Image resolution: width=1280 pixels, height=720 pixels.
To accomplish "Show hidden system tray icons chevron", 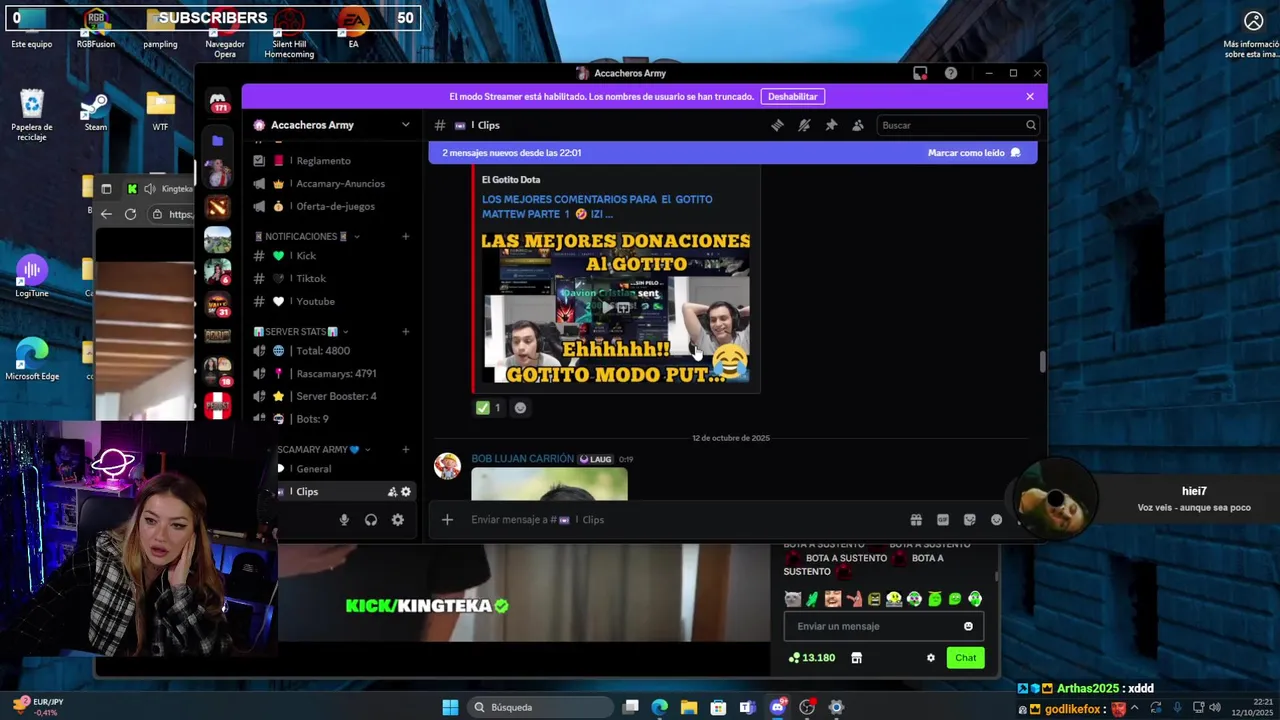I will click(x=1136, y=707).
